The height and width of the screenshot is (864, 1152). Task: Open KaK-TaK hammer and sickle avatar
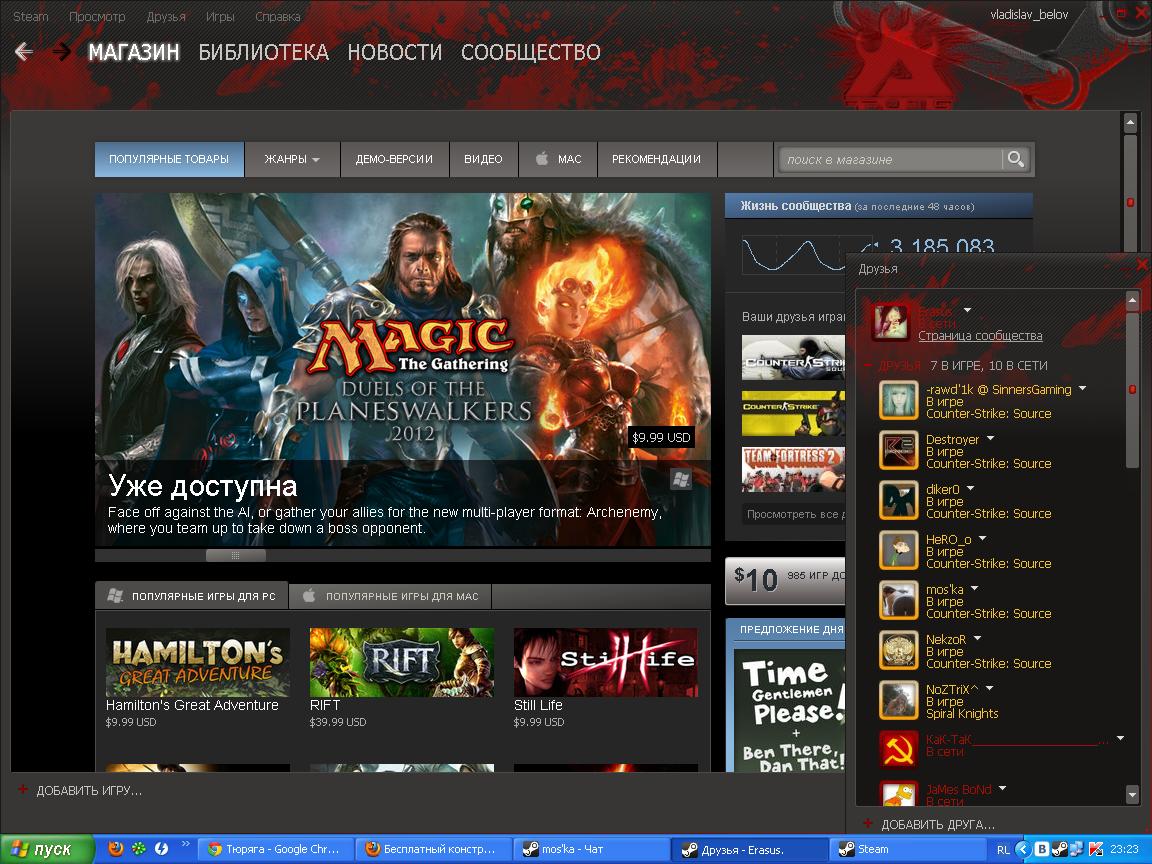[x=899, y=750]
